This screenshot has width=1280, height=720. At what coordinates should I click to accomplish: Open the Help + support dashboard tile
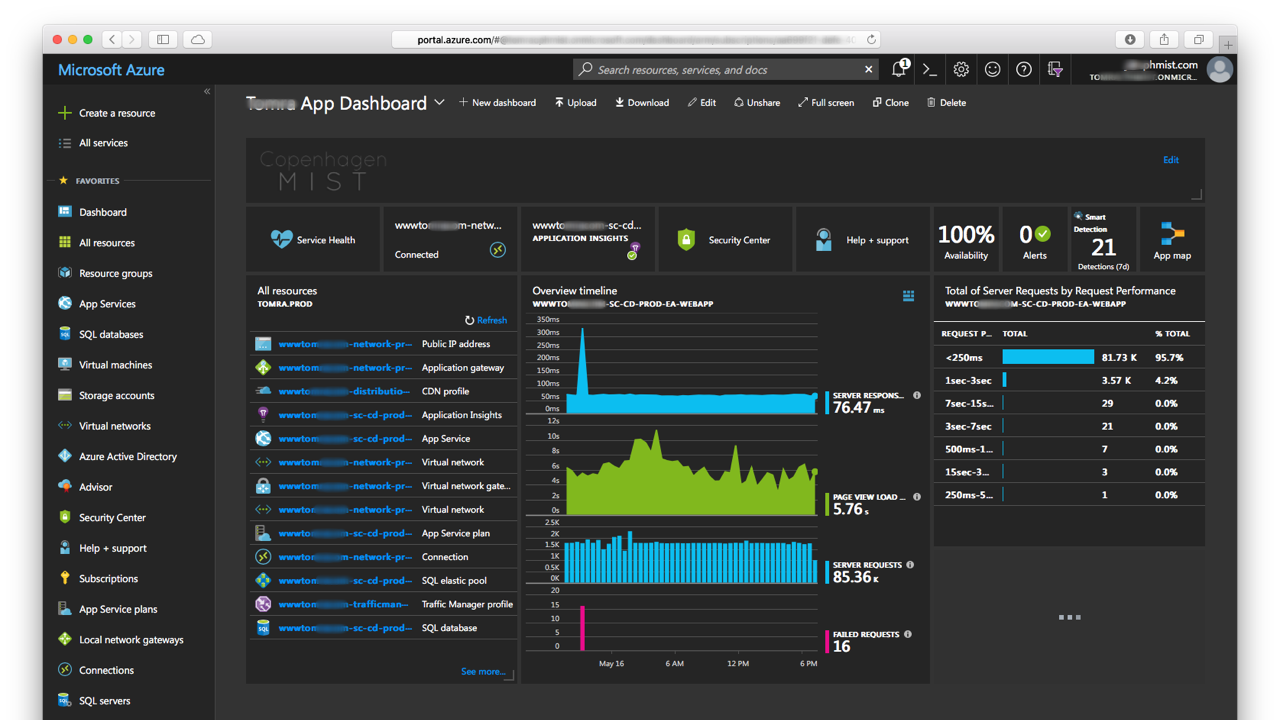tap(863, 239)
